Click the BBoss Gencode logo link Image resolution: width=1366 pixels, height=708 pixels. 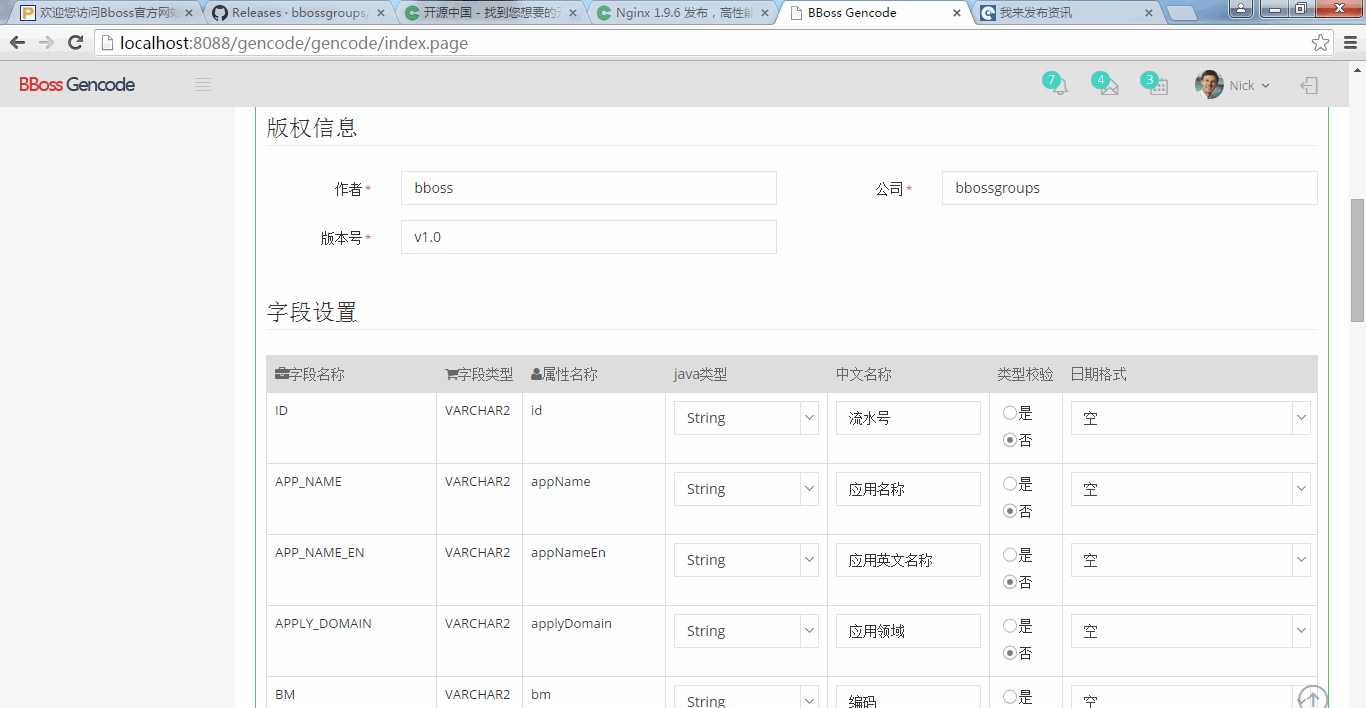tap(77, 85)
